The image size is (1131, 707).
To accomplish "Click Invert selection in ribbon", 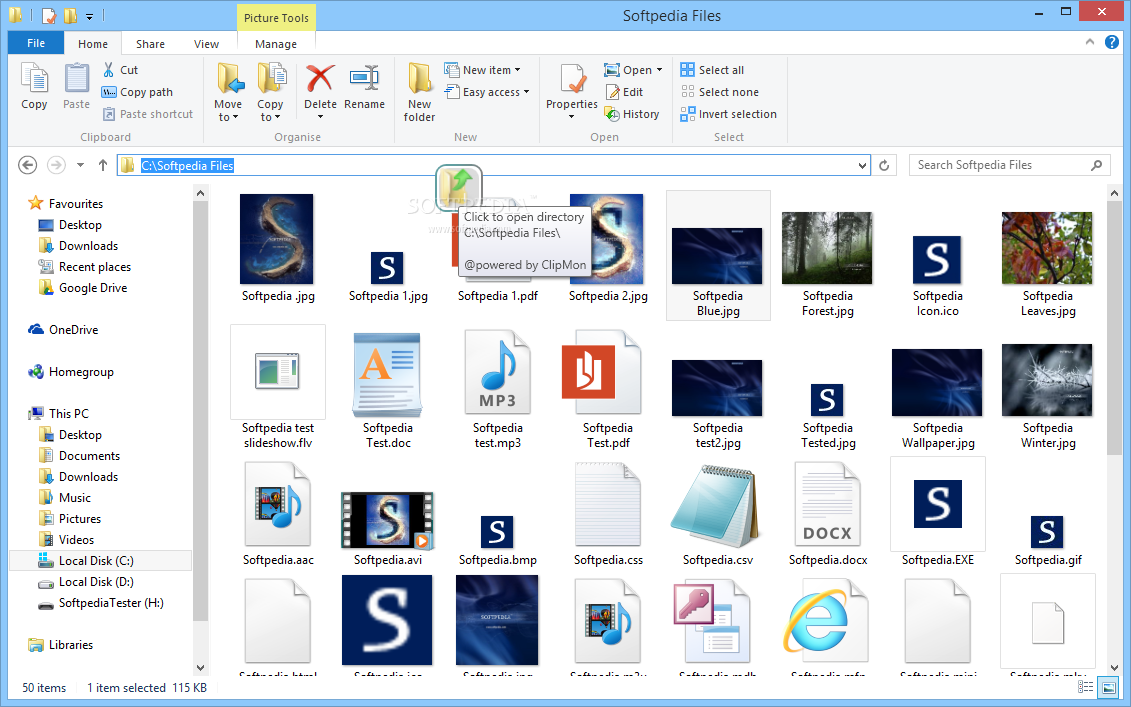I will (729, 114).
